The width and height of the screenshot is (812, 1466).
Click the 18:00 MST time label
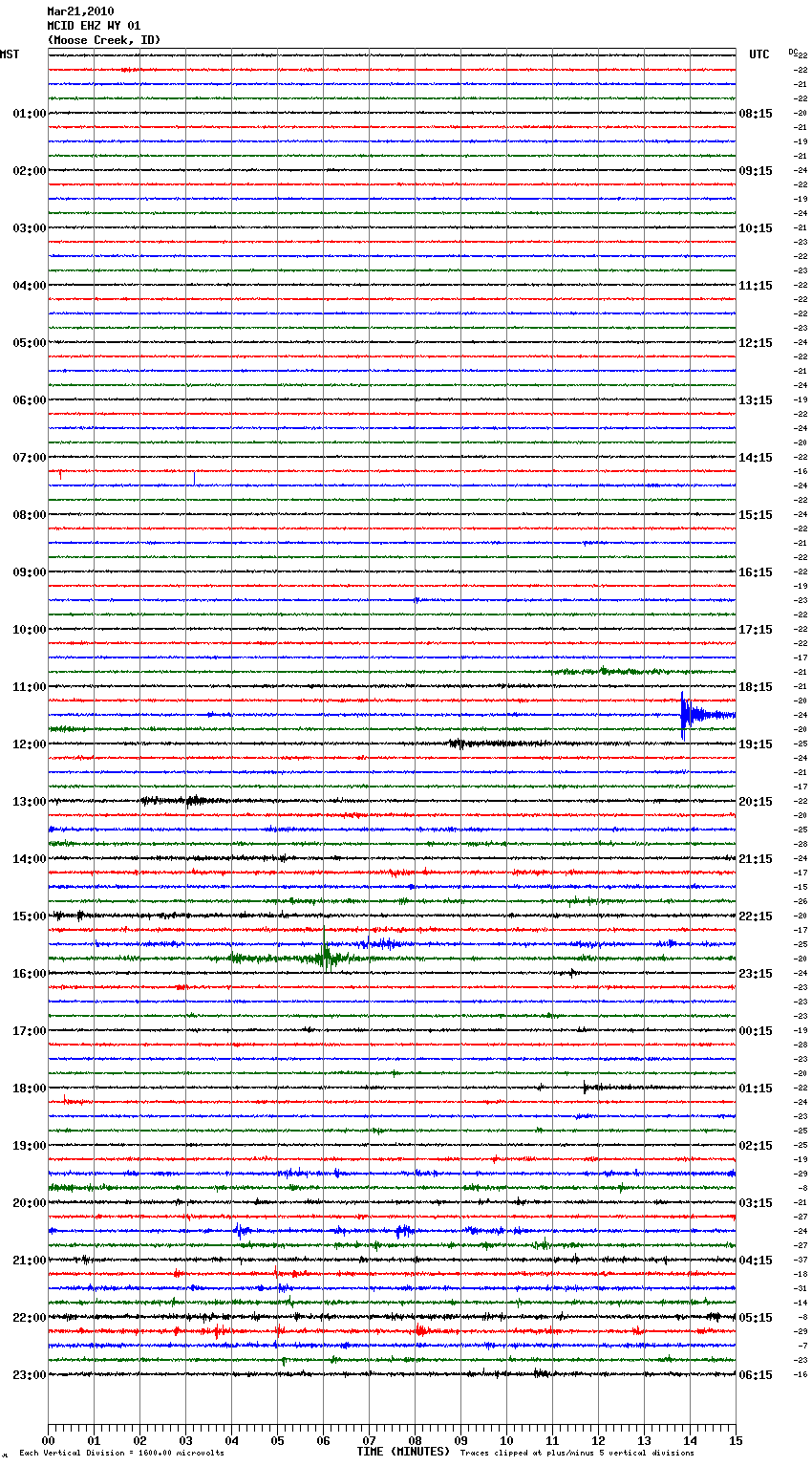pyautogui.click(x=29, y=1089)
